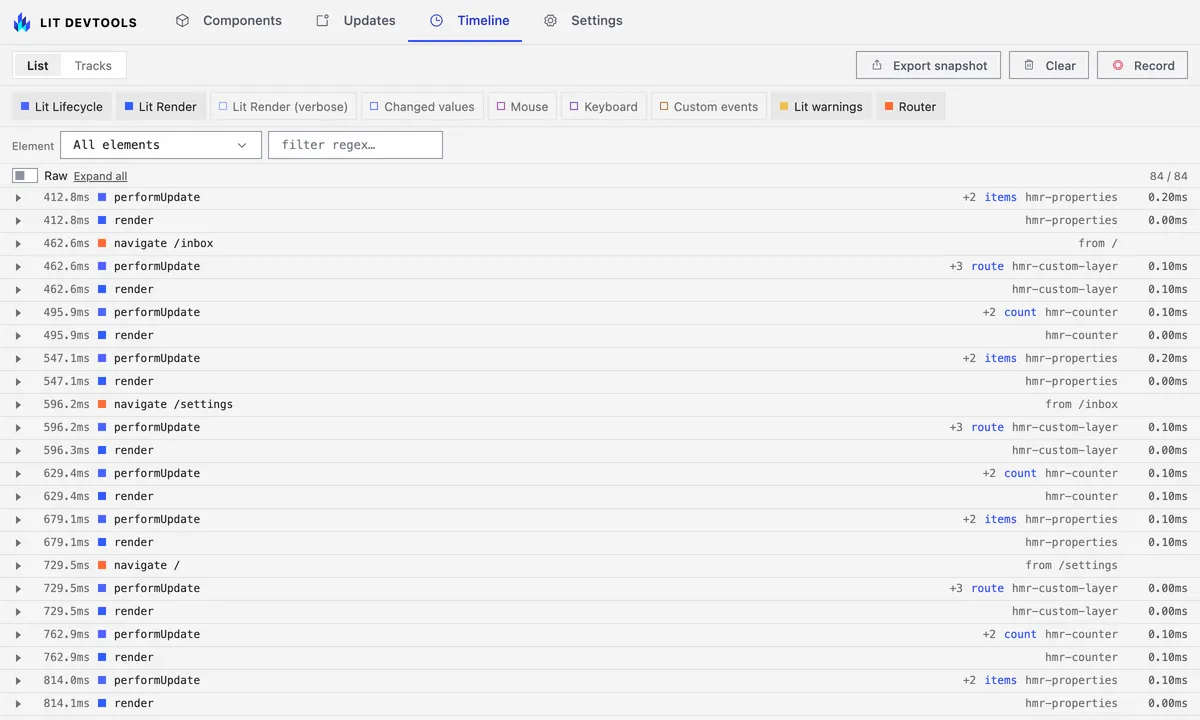Click the Lit DevTools flame logo

22,21
